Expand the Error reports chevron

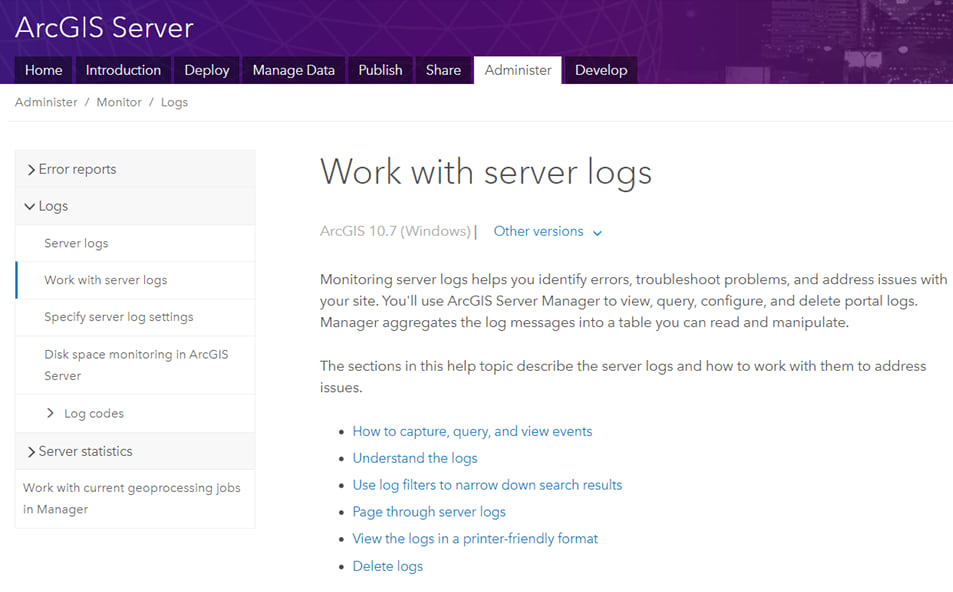point(31,170)
